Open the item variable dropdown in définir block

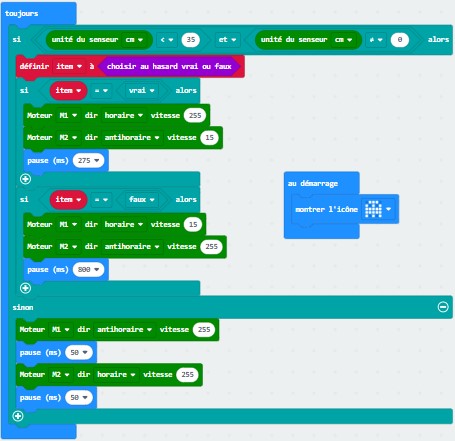point(69,66)
